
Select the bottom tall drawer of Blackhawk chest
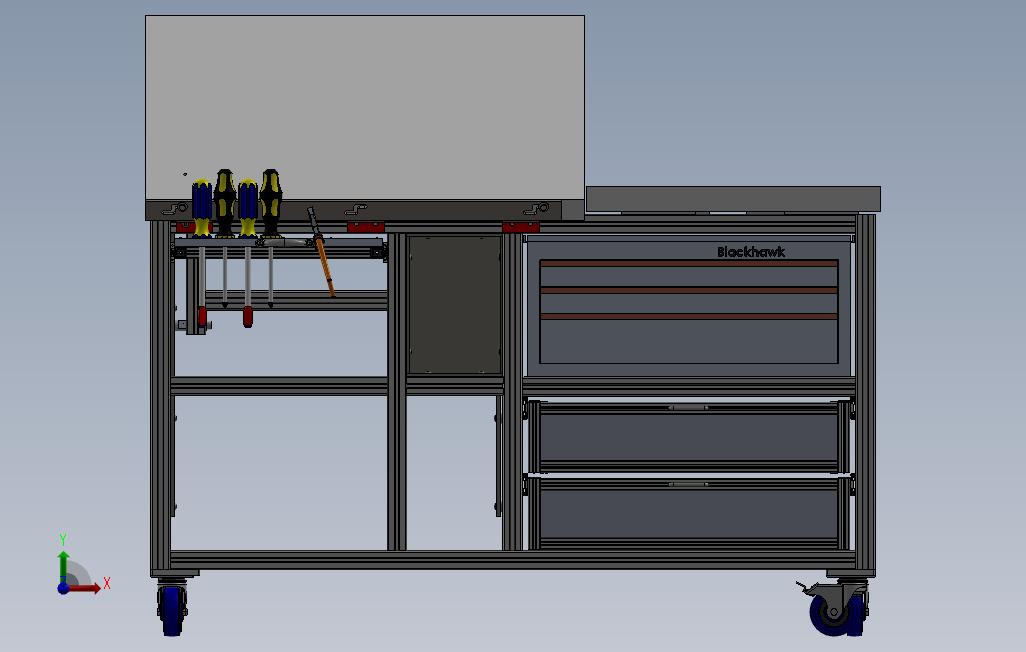(688, 340)
